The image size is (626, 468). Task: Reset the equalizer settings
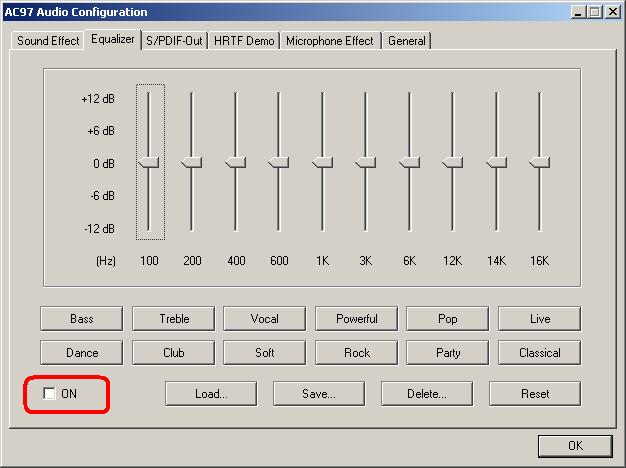[x=535, y=394]
